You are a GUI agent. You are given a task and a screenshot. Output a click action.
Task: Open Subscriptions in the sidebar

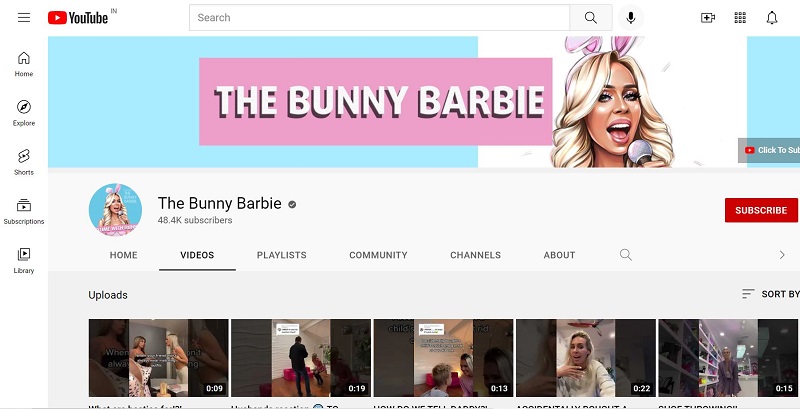[x=24, y=212]
